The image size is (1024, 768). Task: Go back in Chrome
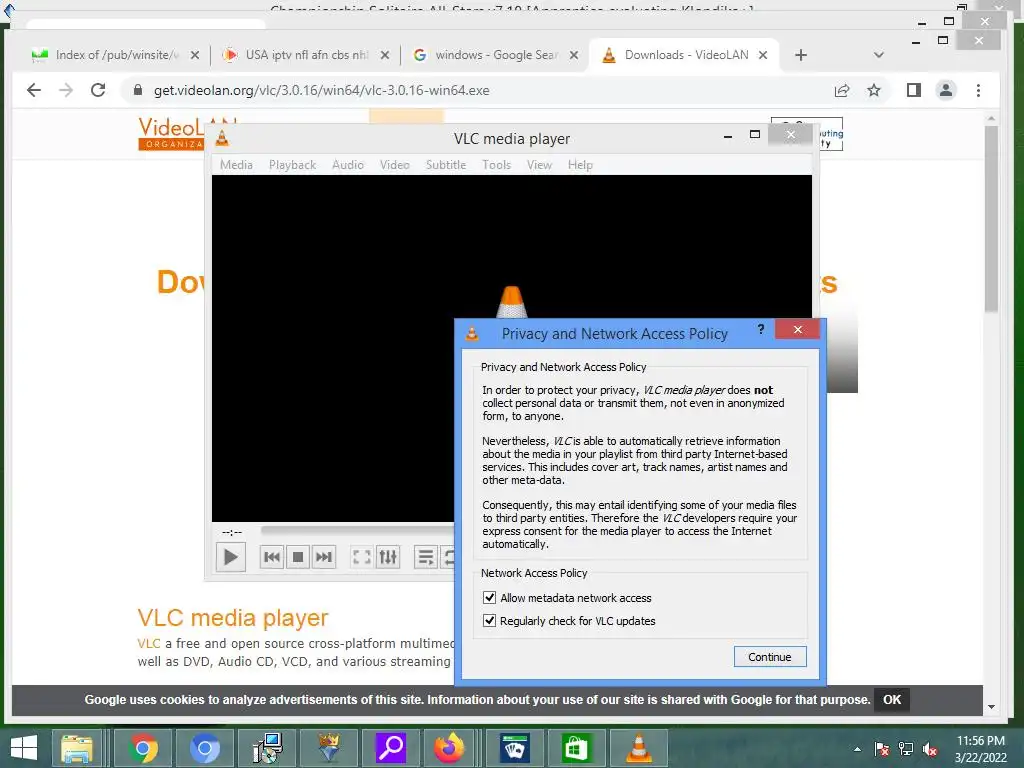34,90
